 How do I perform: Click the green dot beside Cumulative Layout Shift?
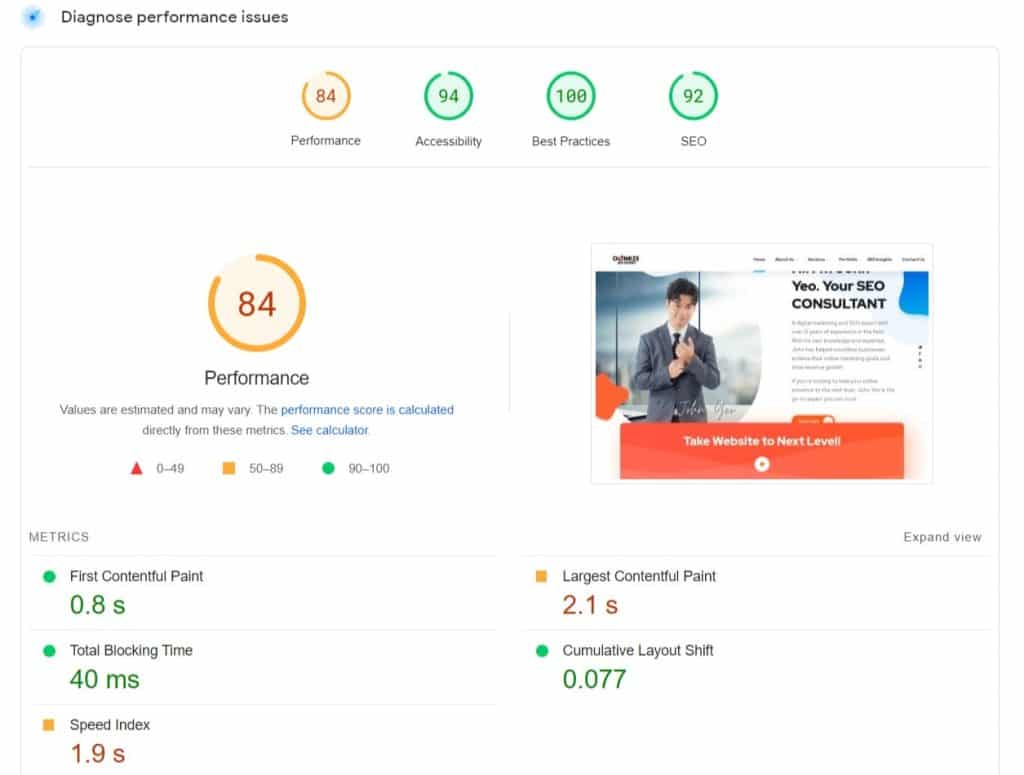click(540, 650)
